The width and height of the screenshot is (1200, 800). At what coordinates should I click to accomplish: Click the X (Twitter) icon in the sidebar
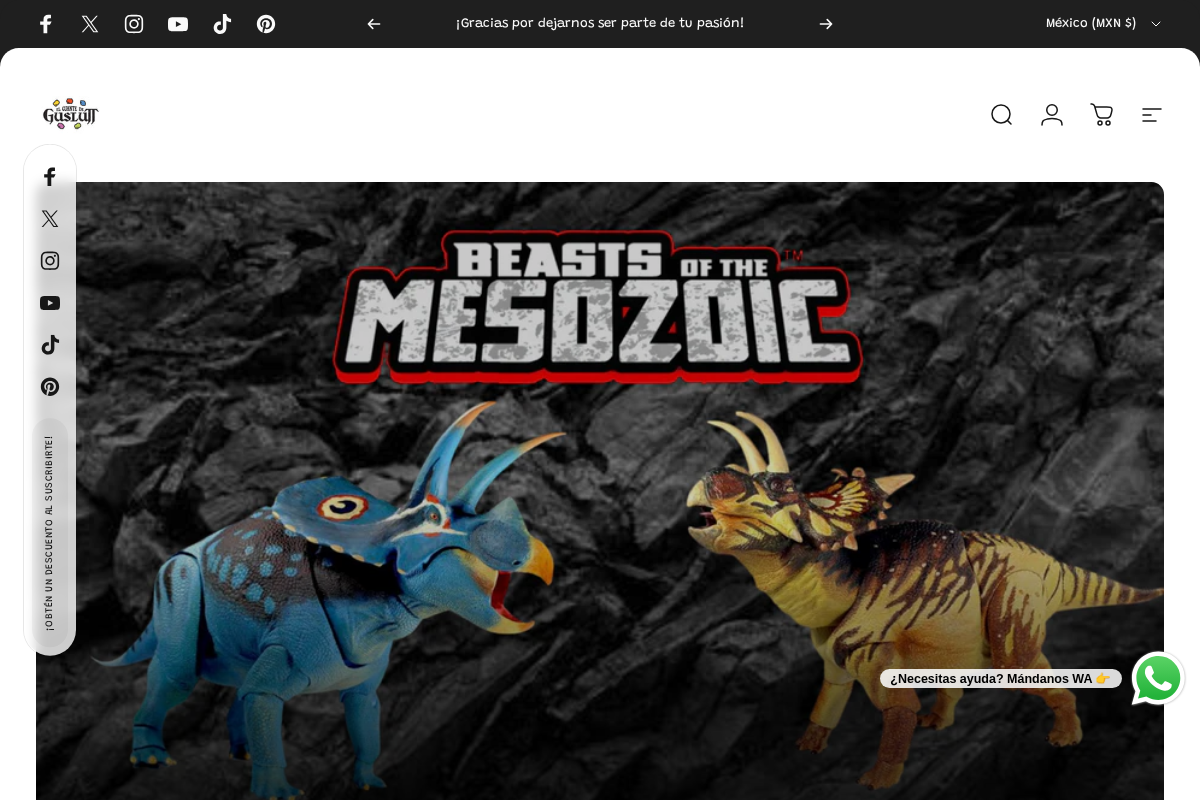pos(50,218)
